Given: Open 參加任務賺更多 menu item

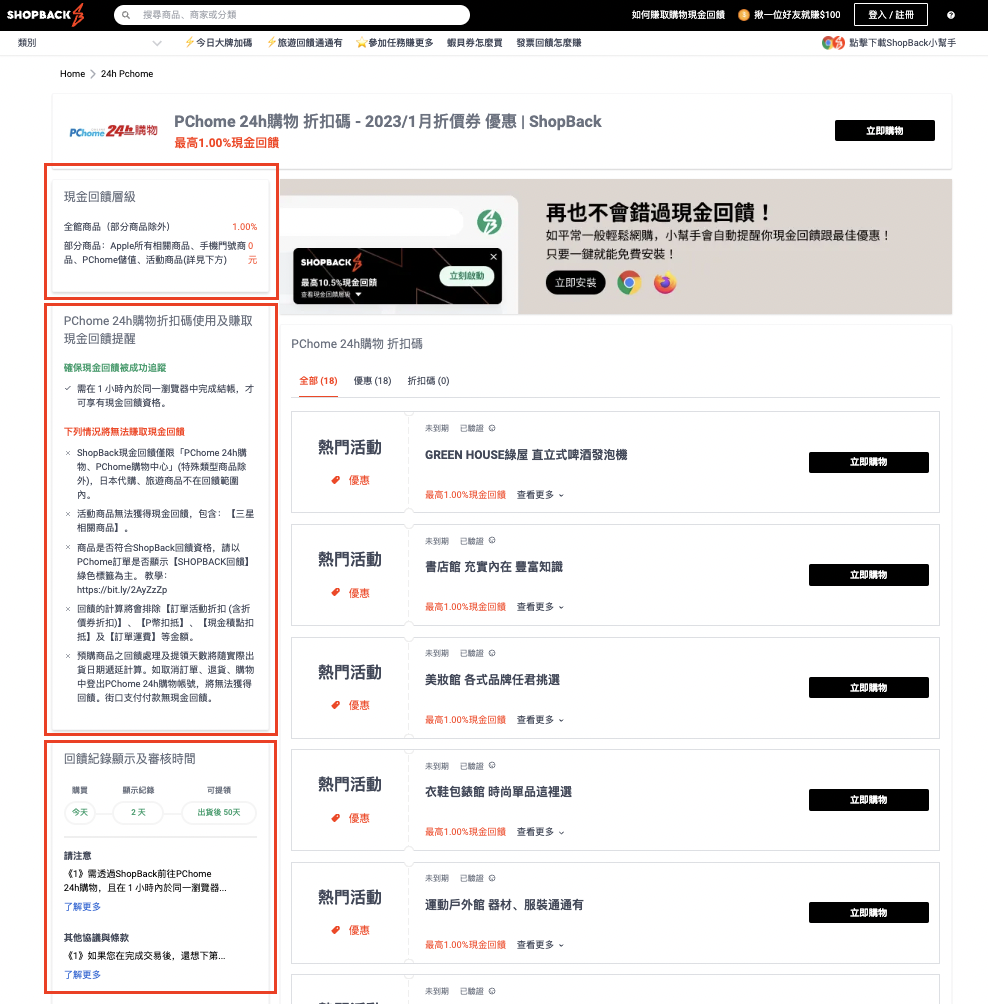Looking at the screenshot, I should (394, 43).
